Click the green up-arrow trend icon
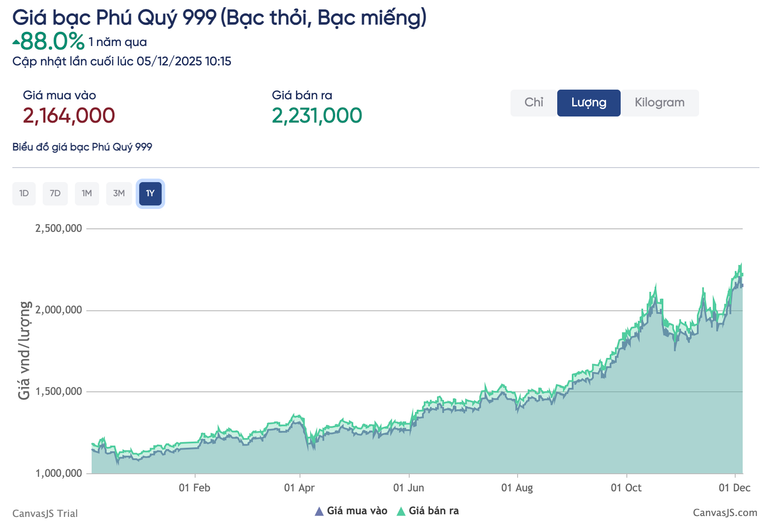Image resolution: width=770 pixels, height=529 pixels. 16,42
